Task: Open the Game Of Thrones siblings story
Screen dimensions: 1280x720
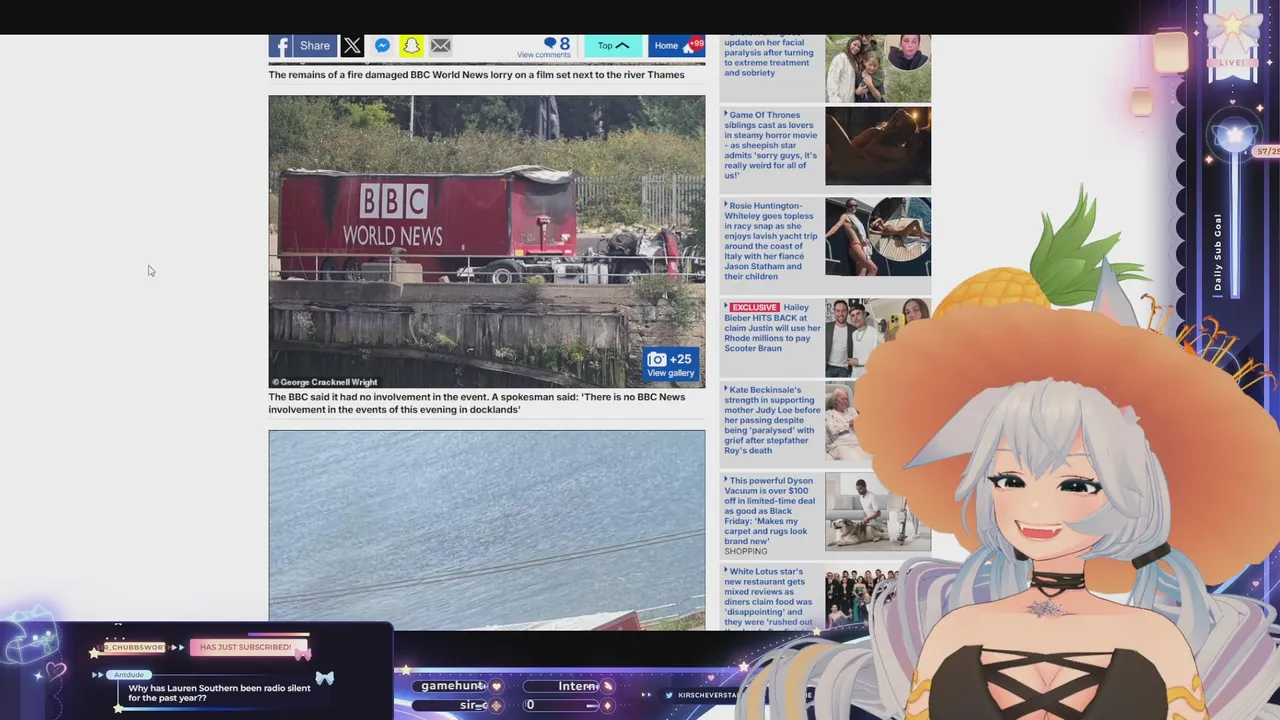Action: pyautogui.click(x=771, y=145)
